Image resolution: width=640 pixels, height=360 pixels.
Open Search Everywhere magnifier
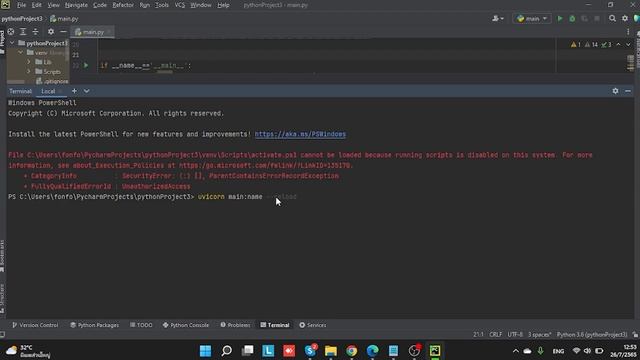click(x=612, y=18)
